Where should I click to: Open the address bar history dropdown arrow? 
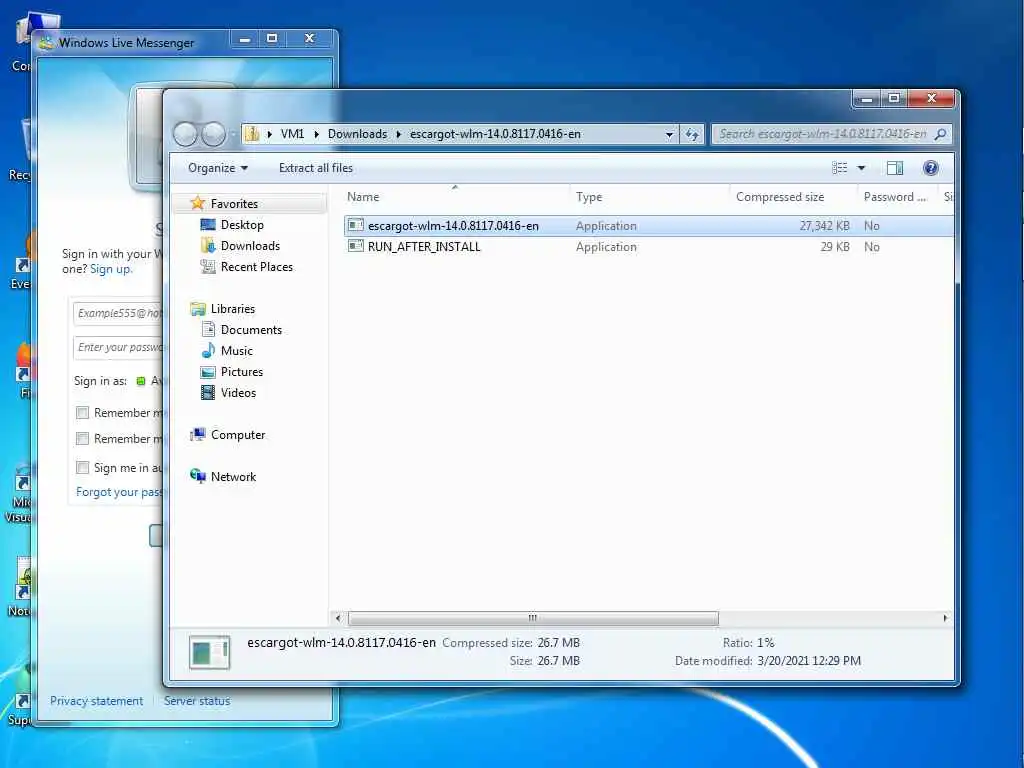point(669,135)
